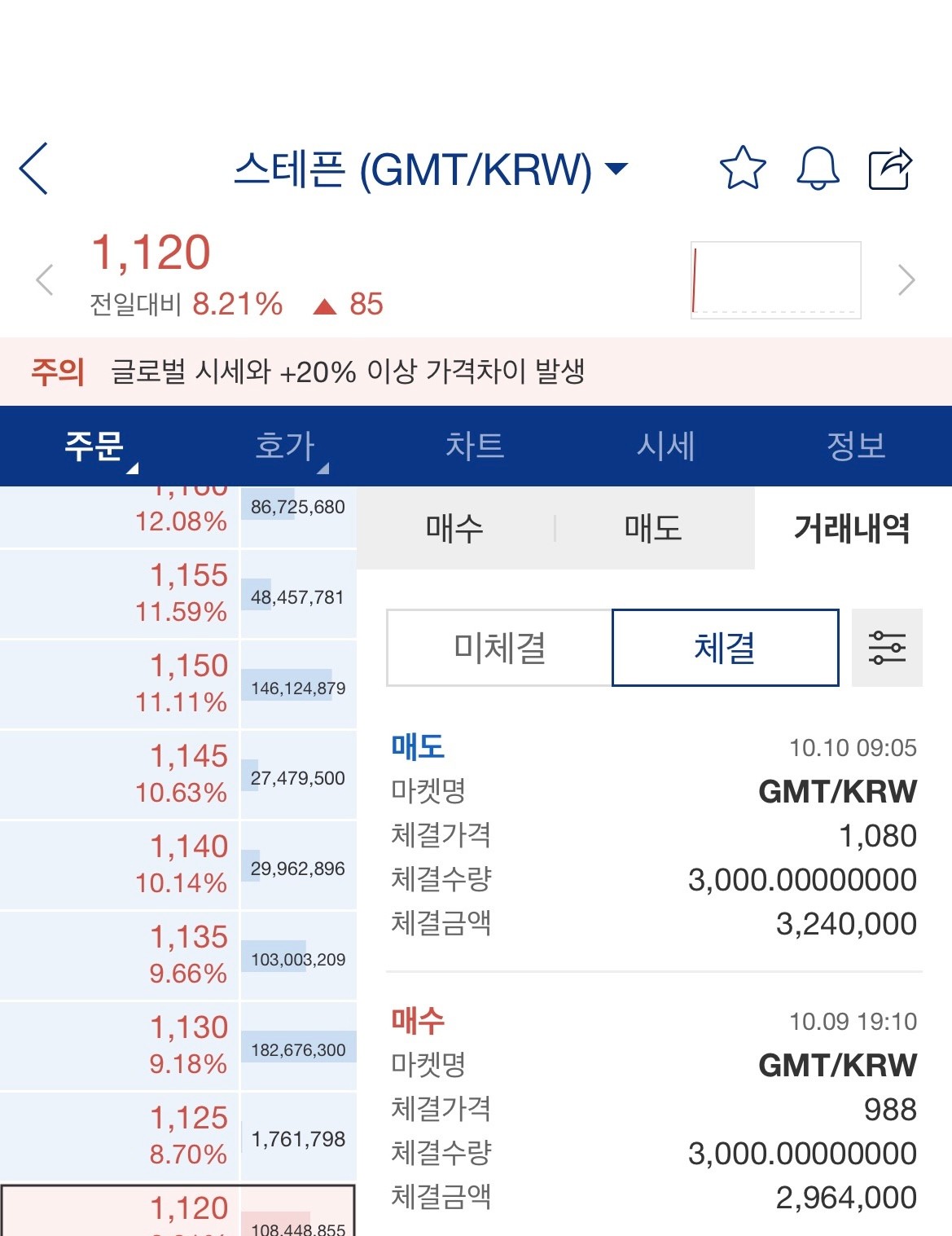Tap the back arrow icon

point(33,169)
